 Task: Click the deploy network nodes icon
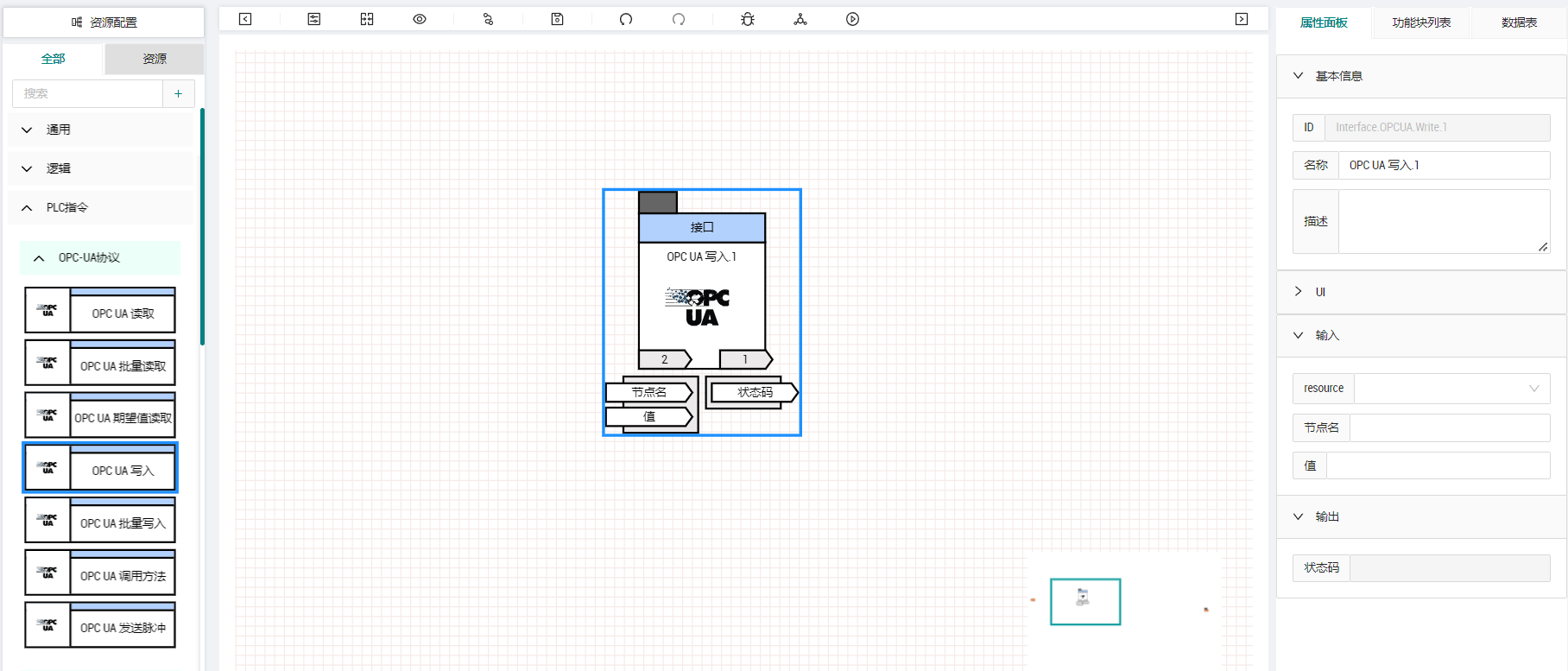tap(800, 19)
